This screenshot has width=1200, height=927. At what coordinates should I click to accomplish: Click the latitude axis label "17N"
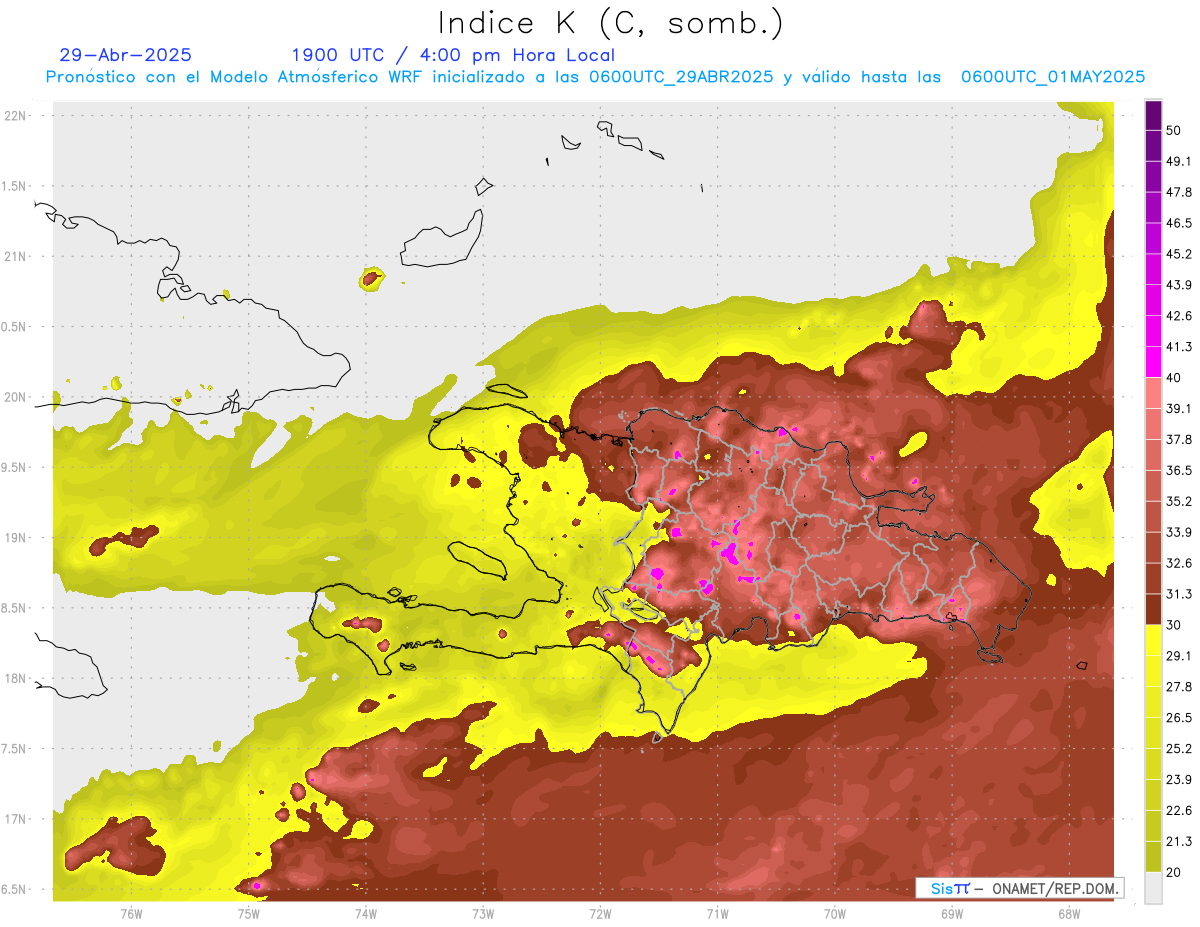point(17,819)
